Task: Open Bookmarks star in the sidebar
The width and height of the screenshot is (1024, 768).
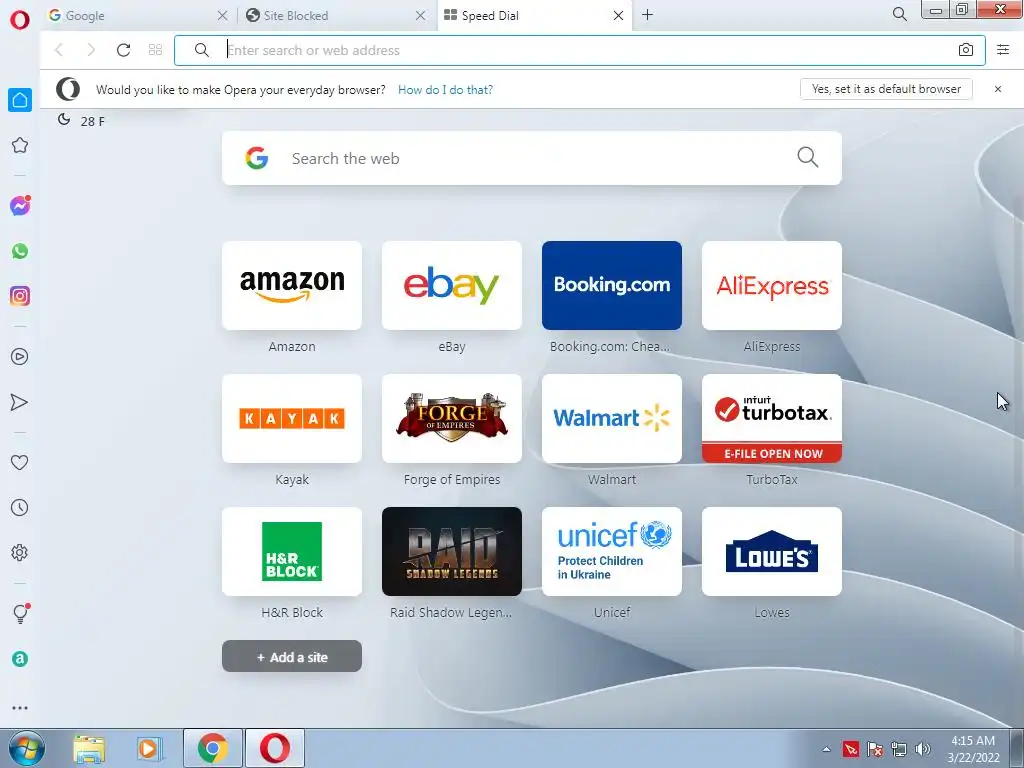Action: click(x=20, y=145)
